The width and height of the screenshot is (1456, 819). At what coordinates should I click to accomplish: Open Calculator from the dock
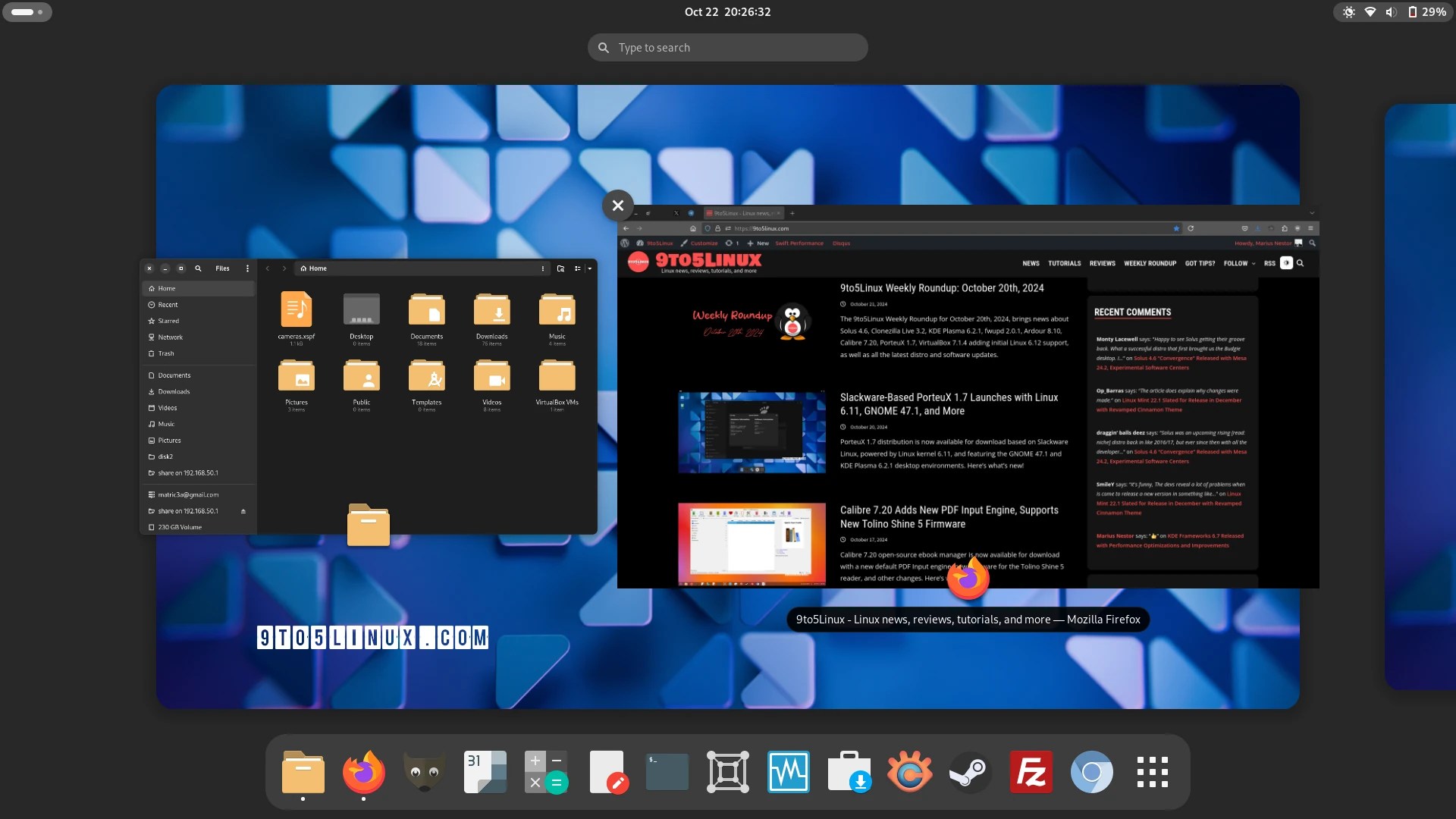546,772
